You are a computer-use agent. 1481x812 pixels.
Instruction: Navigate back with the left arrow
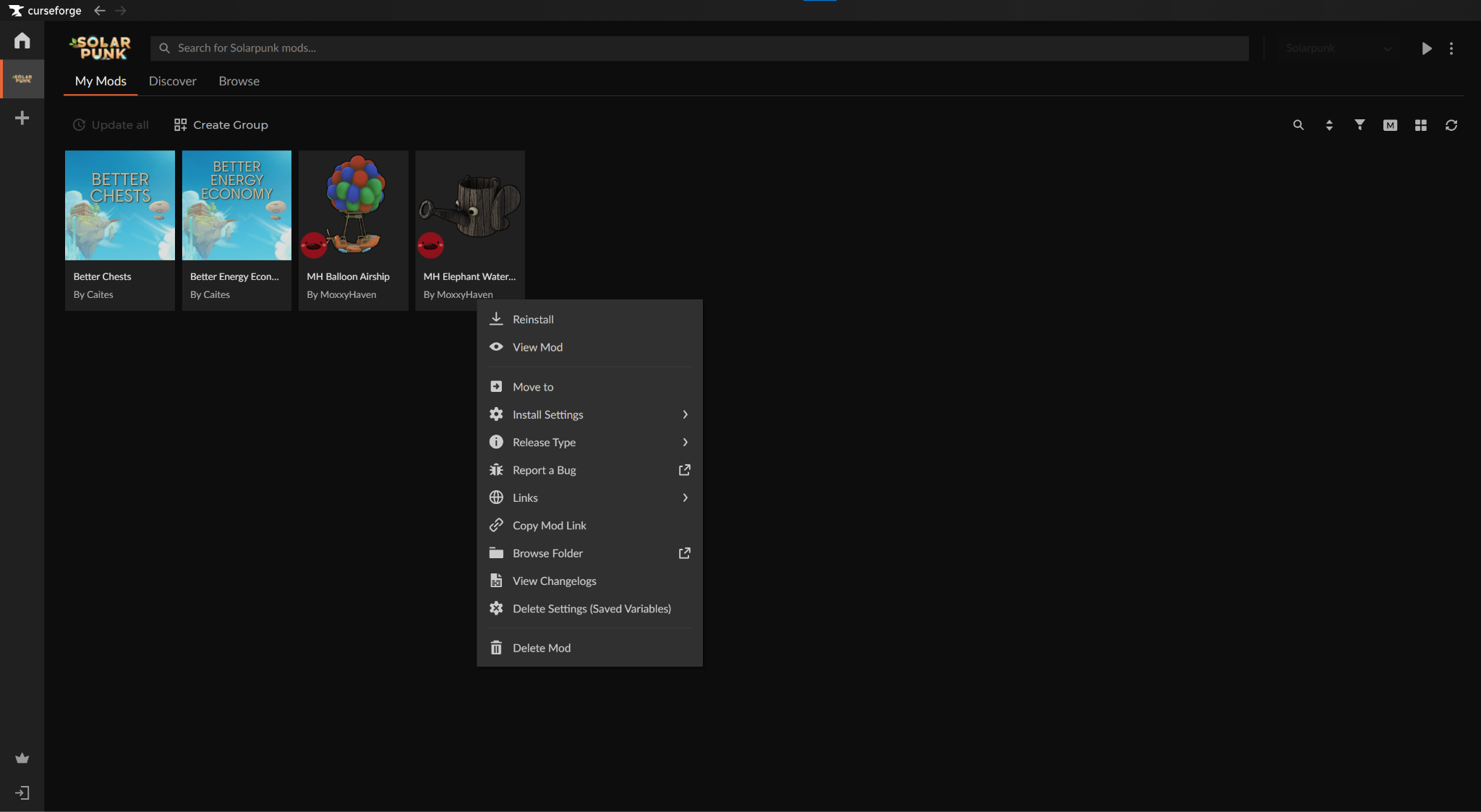(100, 11)
